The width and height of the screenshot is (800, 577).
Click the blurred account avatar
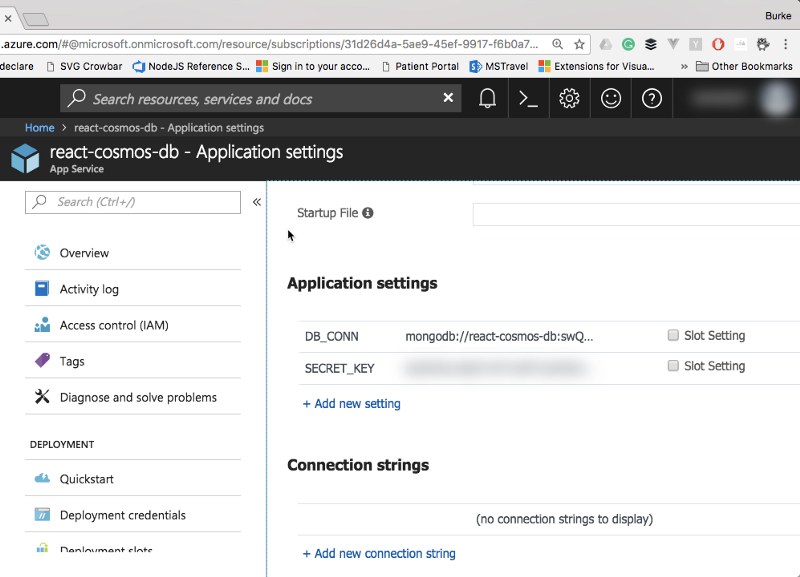[777, 98]
